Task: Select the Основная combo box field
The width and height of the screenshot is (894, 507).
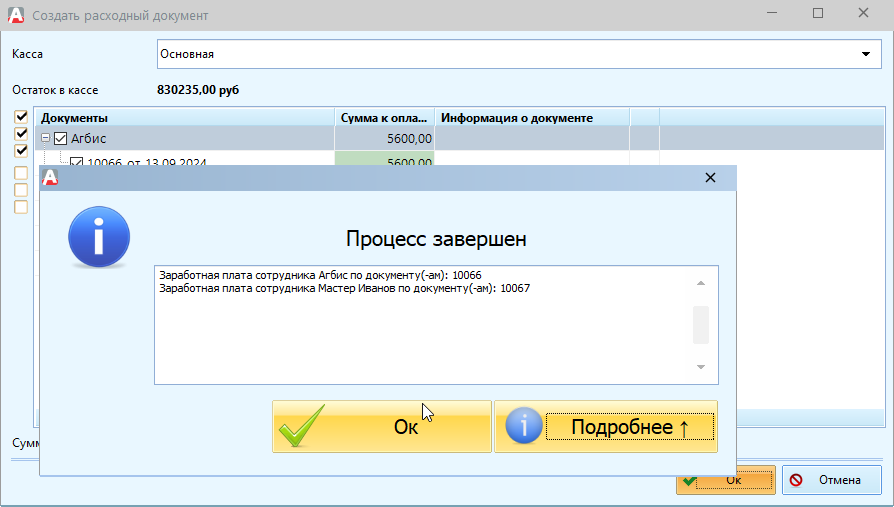Action: pos(500,54)
